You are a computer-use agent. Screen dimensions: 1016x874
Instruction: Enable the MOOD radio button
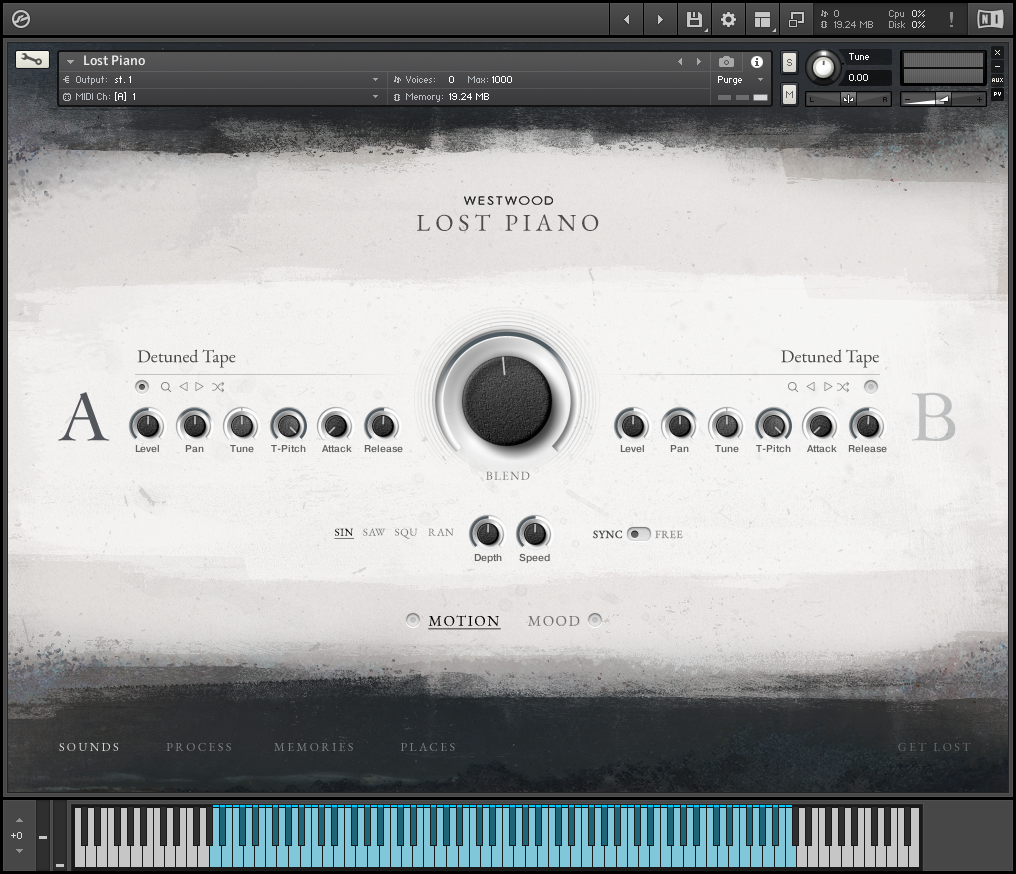[x=595, y=620]
